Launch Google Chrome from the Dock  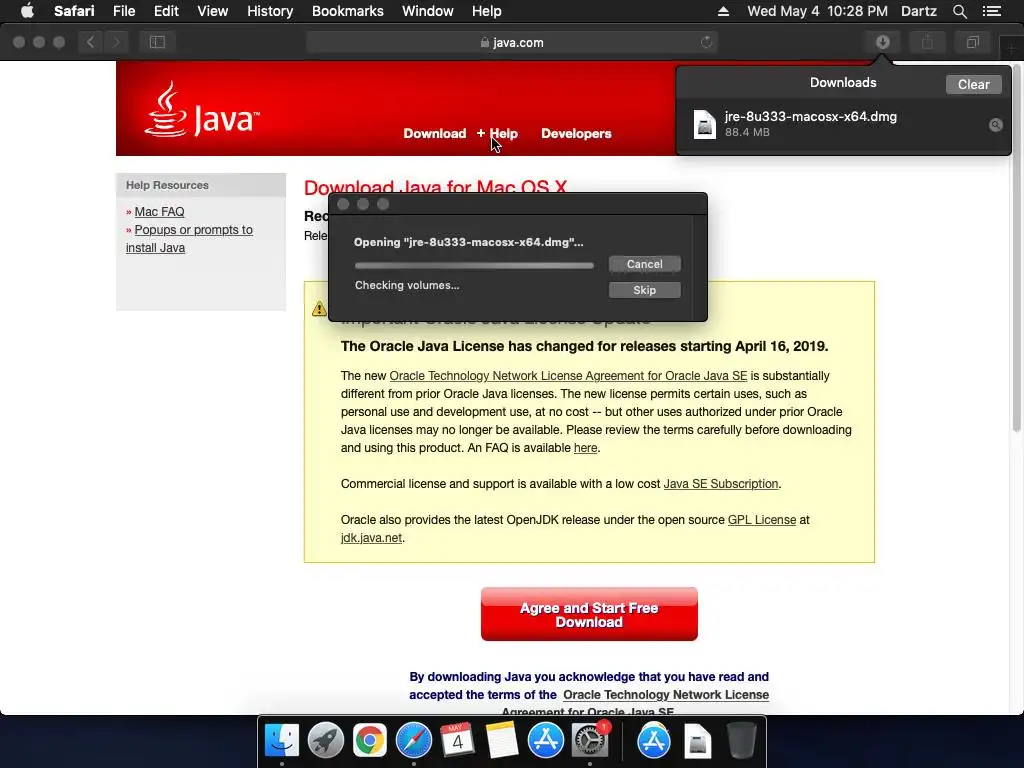click(370, 740)
